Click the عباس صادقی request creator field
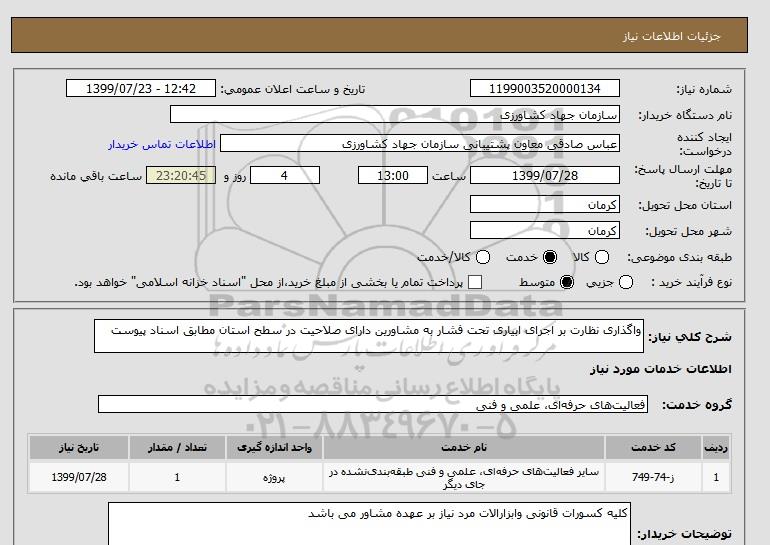This screenshot has width=770, height=545. pos(420,144)
